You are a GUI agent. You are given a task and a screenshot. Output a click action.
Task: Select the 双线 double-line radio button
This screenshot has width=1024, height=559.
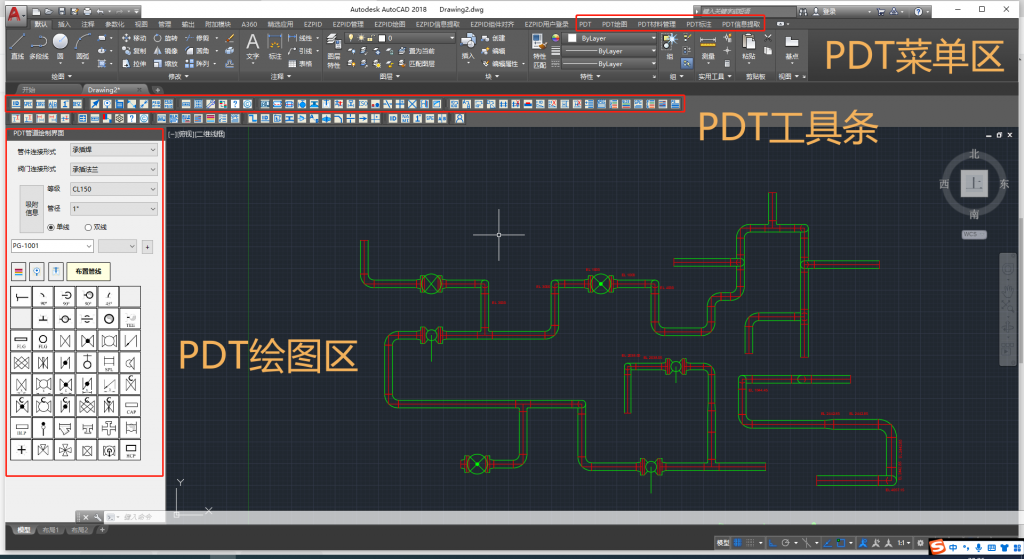88,227
